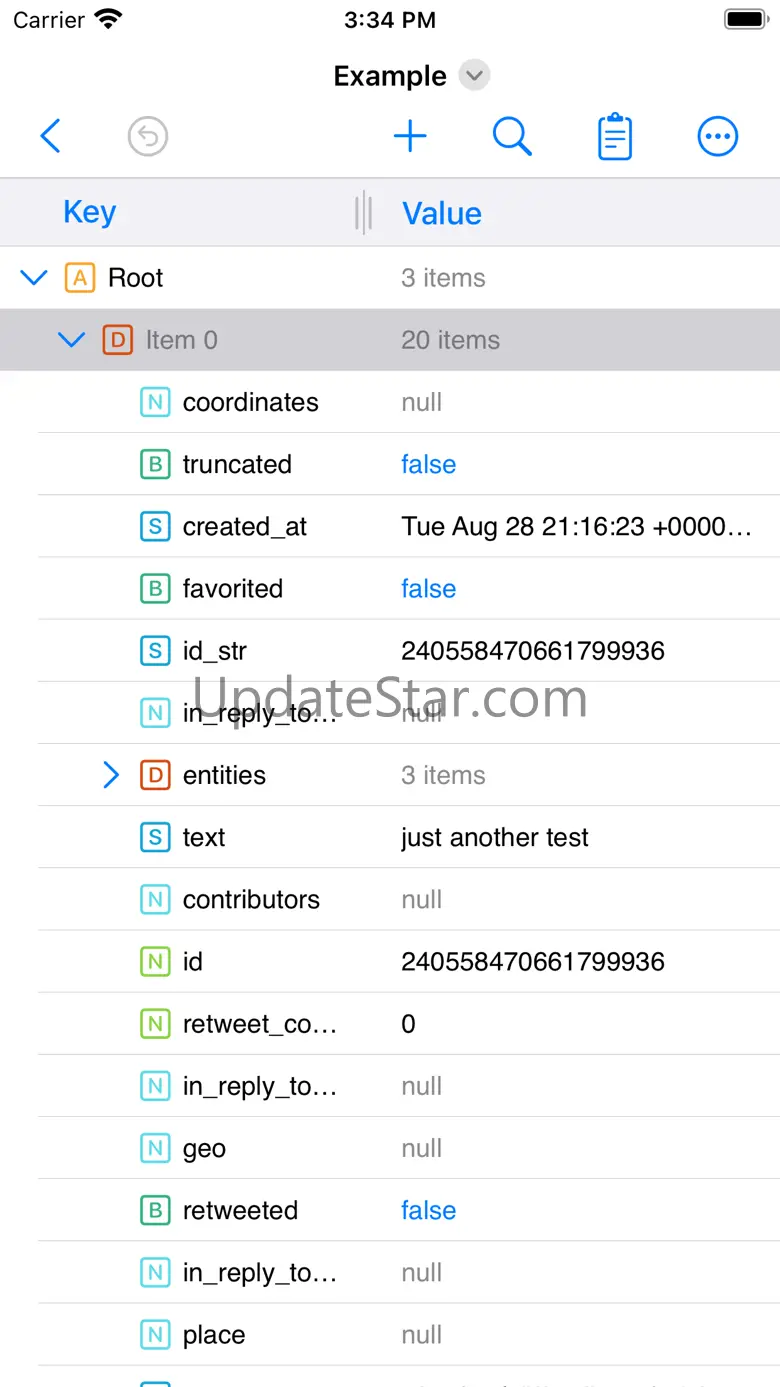Expand the entities dictionary chevron
The width and height of the screenshot is (780, 1387).
[x=111, y=775]
